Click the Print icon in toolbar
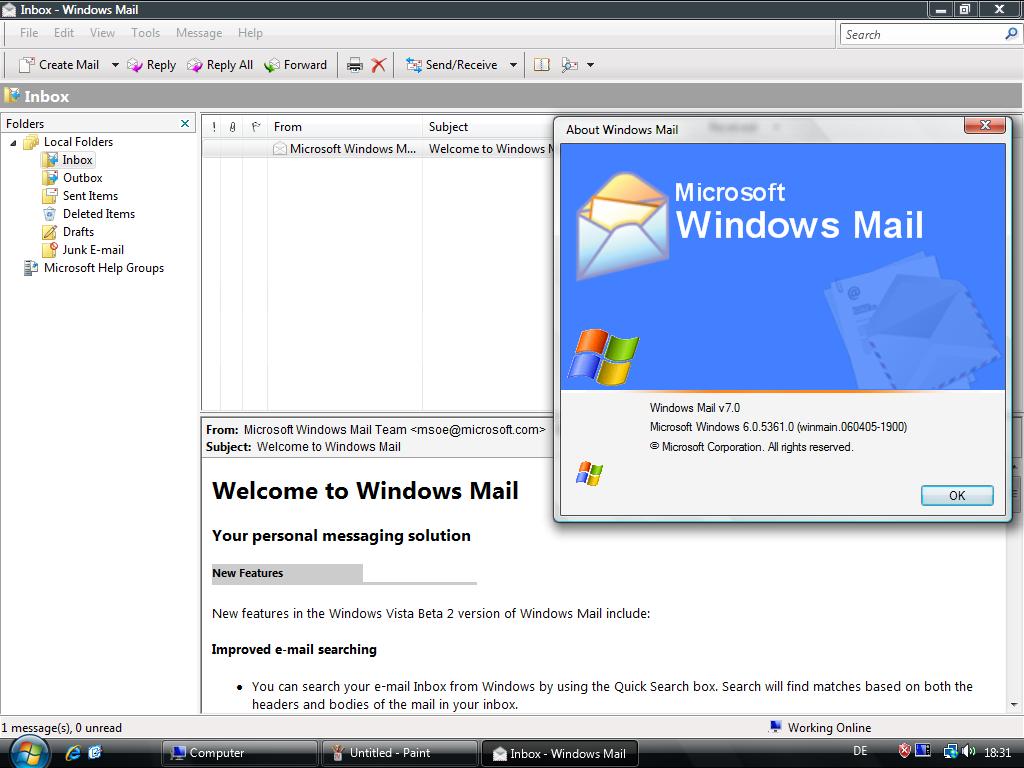The image size is (1024, 768). tap(355, 65)
